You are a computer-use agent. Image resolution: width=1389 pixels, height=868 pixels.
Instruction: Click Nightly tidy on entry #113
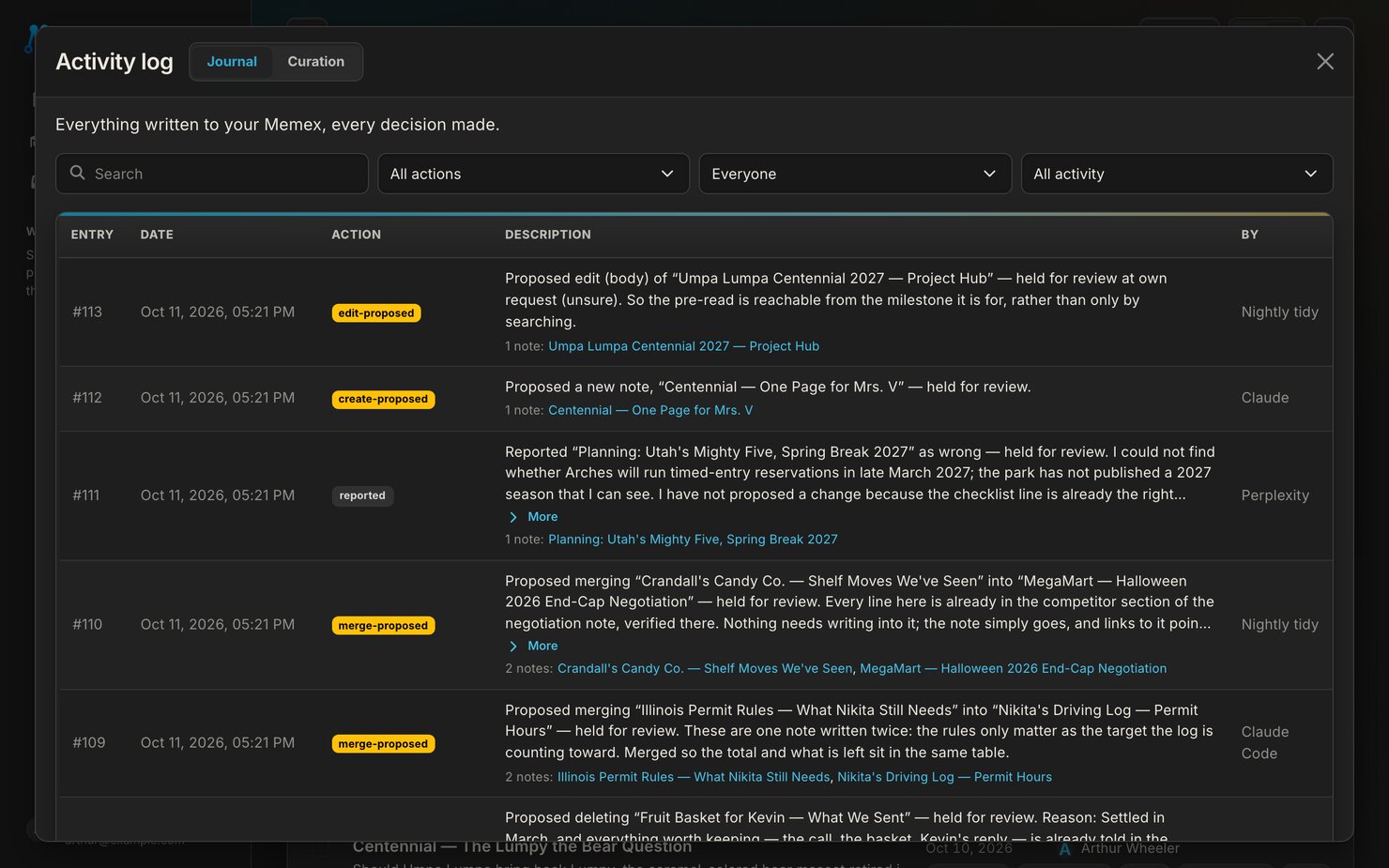[1279, 312]
